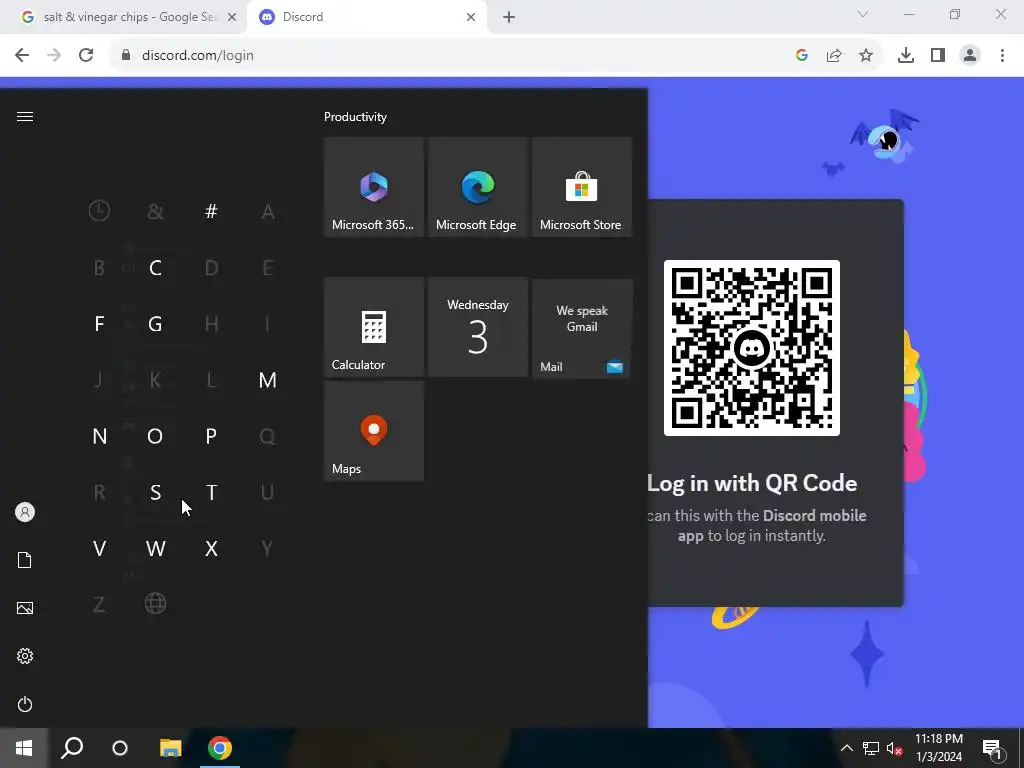
Task: Open taskbar Search magnifier
Action: pos(72,748)
